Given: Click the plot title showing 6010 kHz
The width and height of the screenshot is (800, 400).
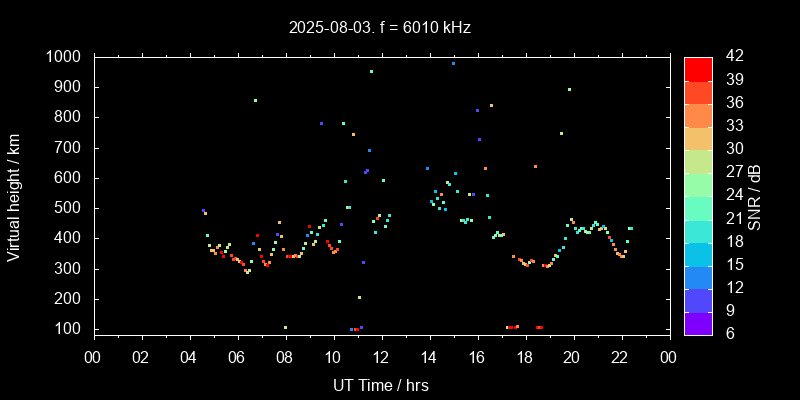Looking at the screenshot, I should pyautogui.click(x=379, y=27).
